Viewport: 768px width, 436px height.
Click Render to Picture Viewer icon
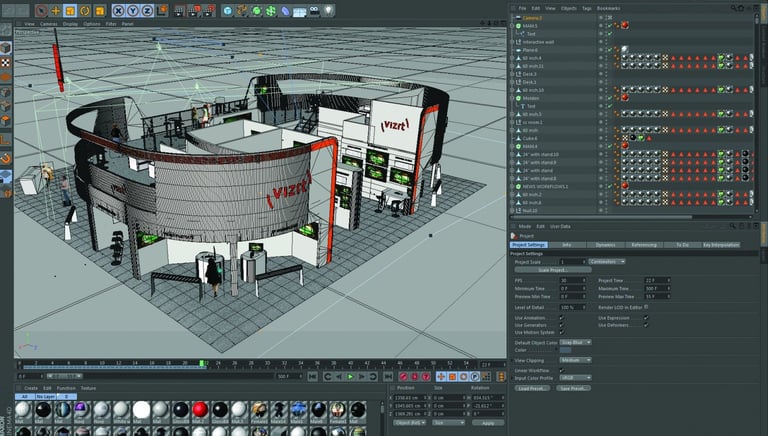pyautogui.click(x=194, y=10)
